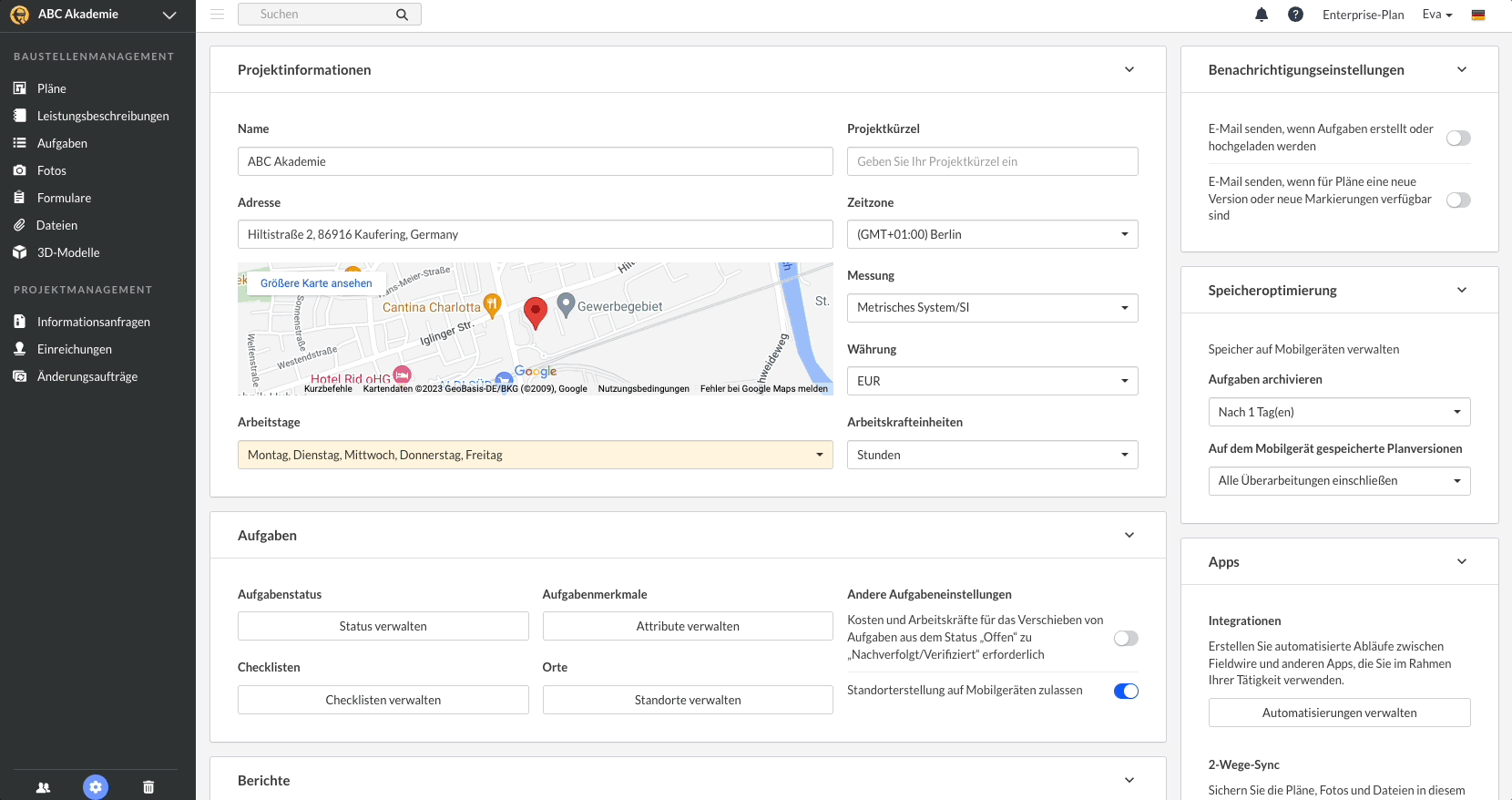Open the trash bin icon
This screenshot has height=800, width=1512.
click(x=148, y=787)
